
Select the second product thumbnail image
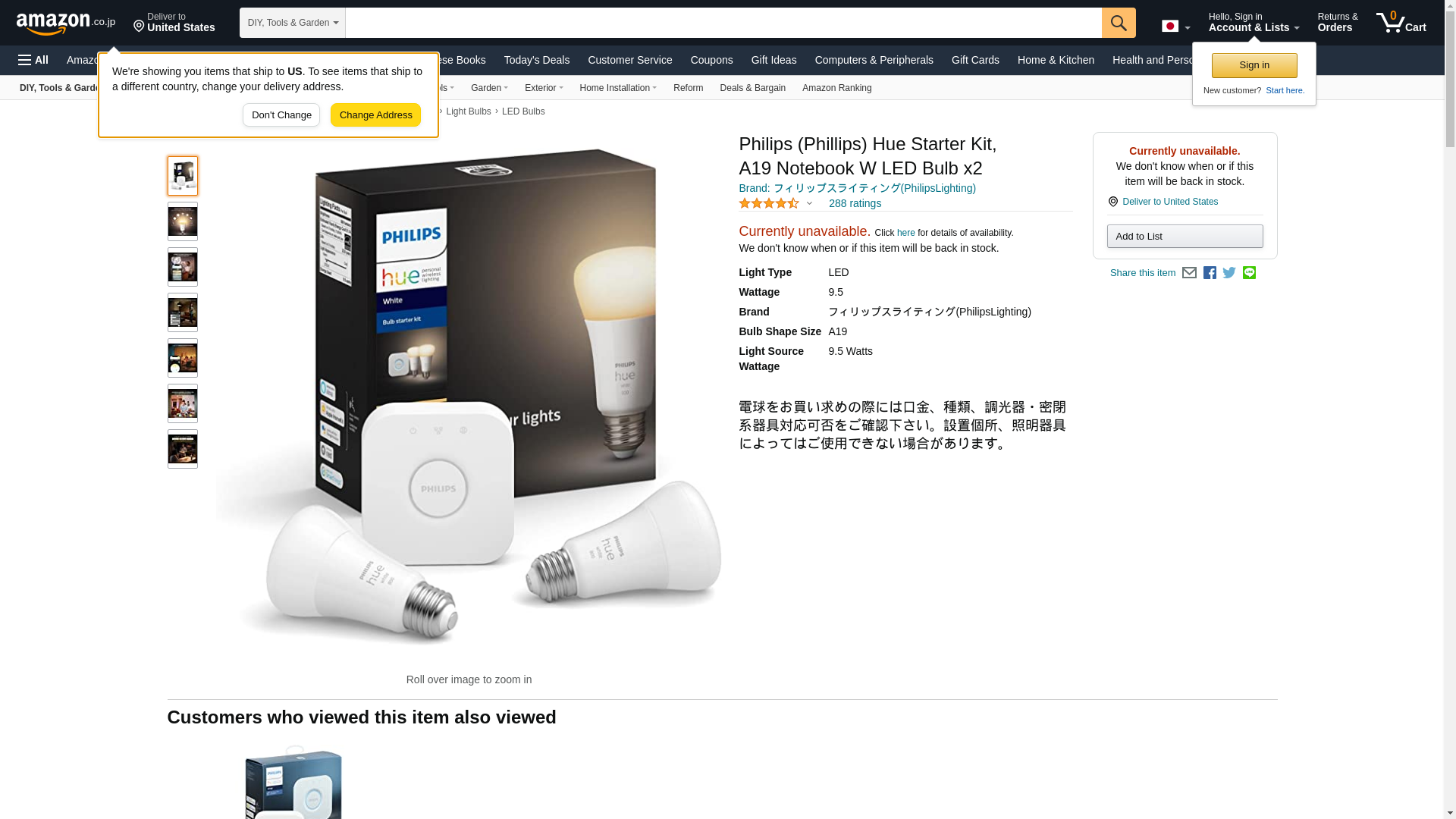tap(183, 221)
